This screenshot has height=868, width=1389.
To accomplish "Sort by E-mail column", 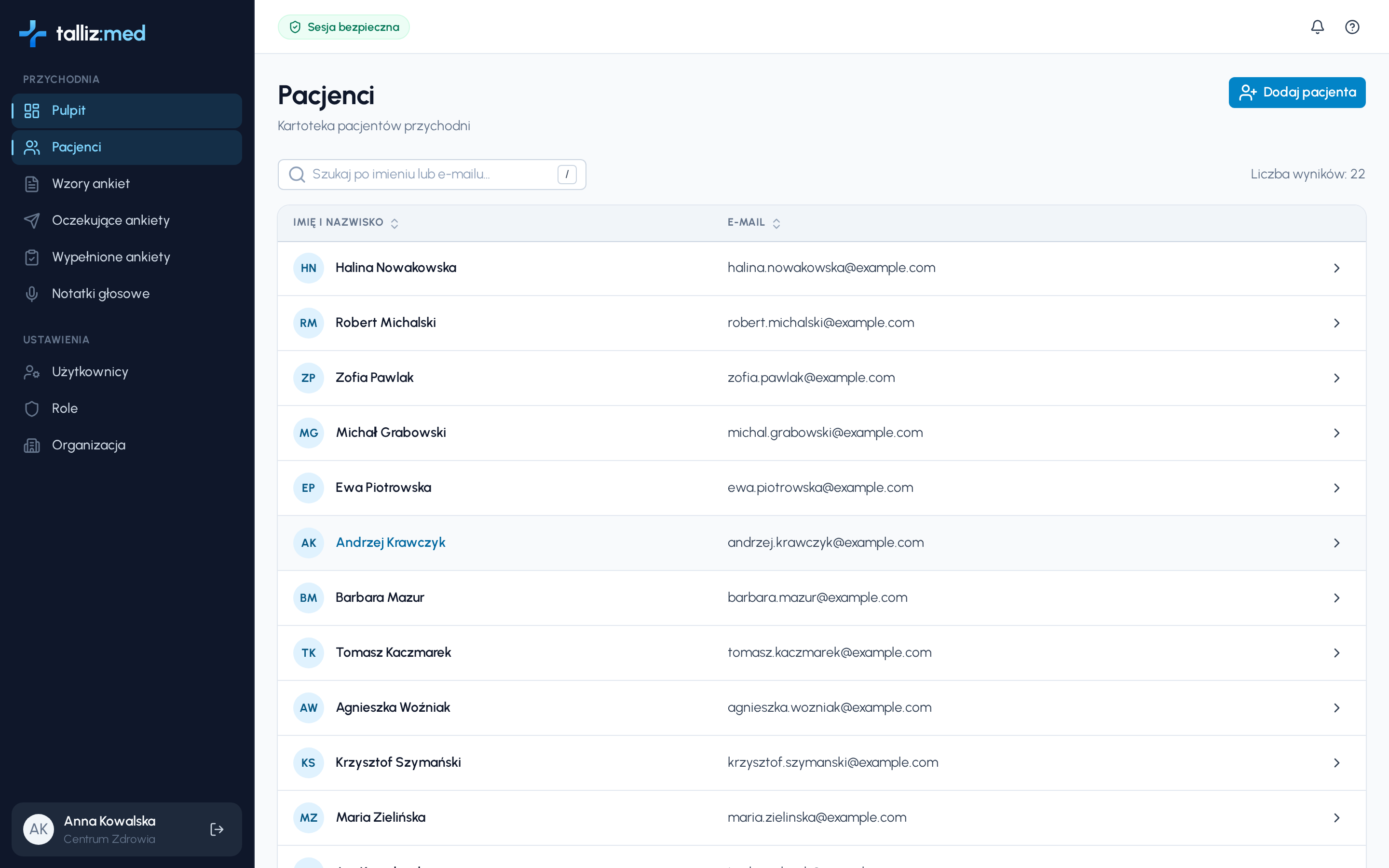I will [754, 223].
